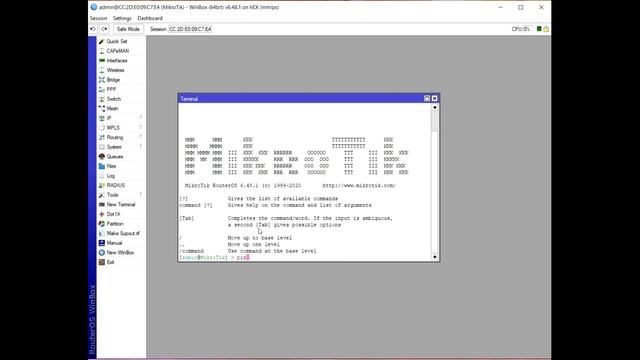This screenshot has height=360, width=640.
Task: Open the Dashboard menu
Action: coord(150,18)
